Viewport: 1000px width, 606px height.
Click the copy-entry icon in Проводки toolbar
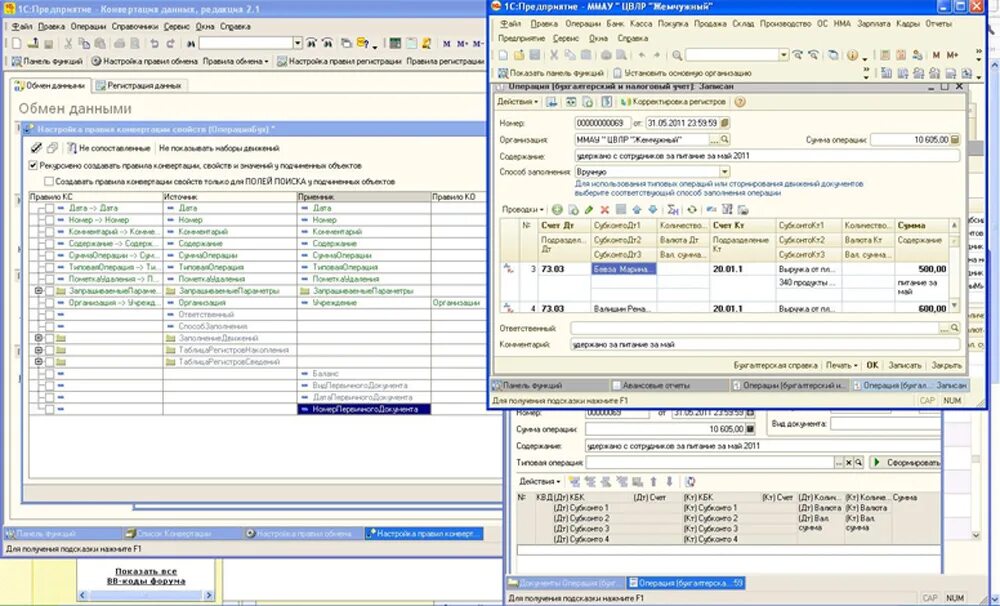click(573, 209)
